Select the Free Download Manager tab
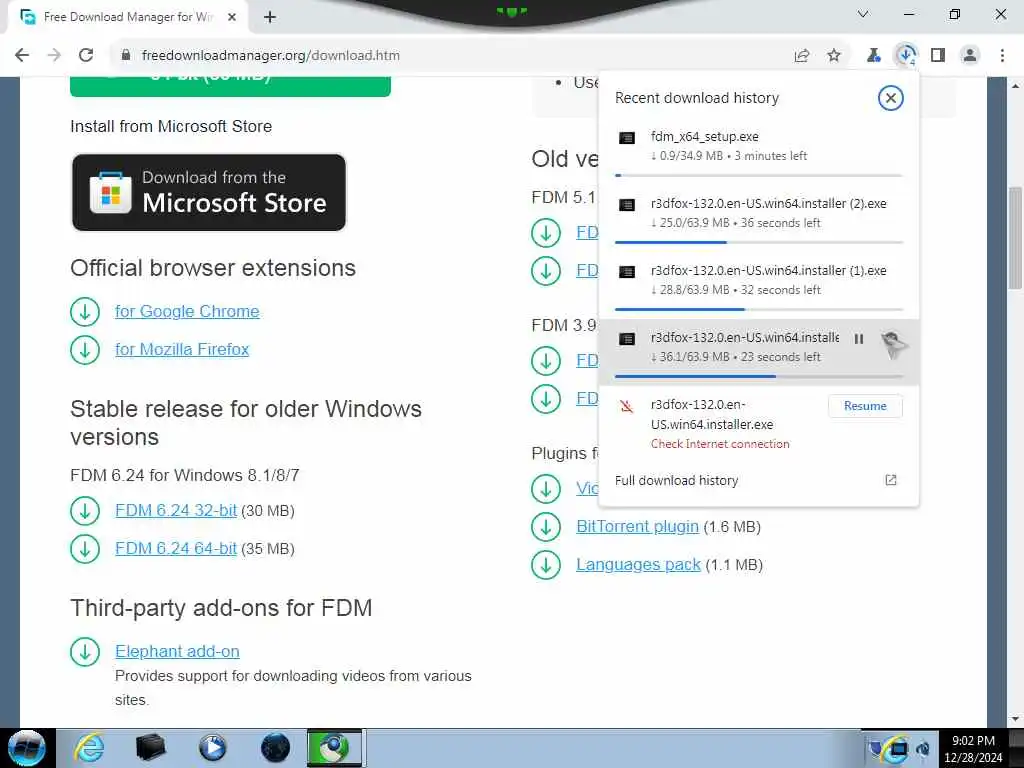1024x768 pixels. coord(127,17)
